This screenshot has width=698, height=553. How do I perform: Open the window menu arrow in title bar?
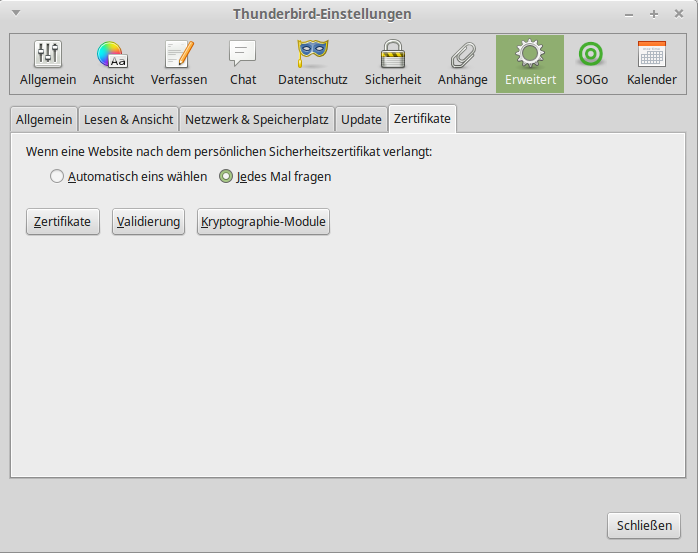pyautogui.click(x=16, y=13)
